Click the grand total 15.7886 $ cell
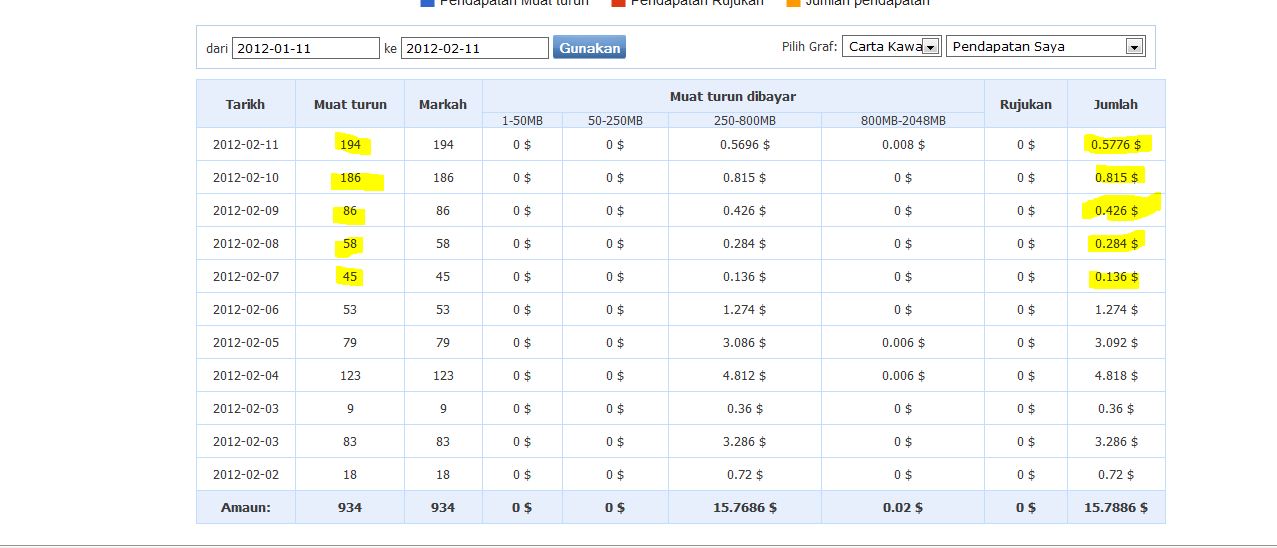This screenshot has width=1277, height=548. [1116, 508]
